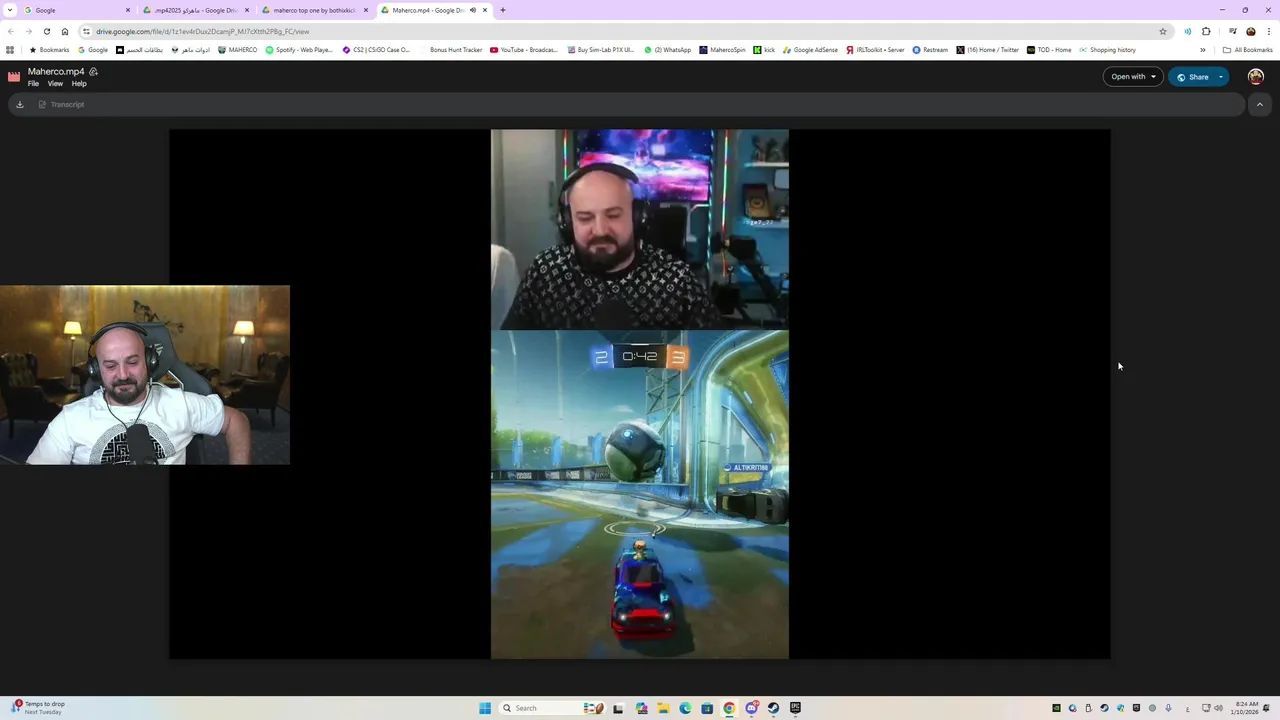Open the MAHERCO bookmark
The image size is (1280, 720).
pos(238,50)
